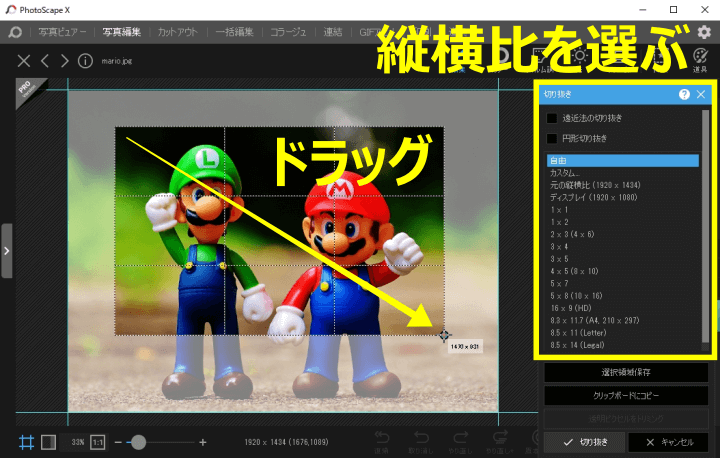Open help in the 切り抜き panel

pyautogui.click(x=684, y=94)
